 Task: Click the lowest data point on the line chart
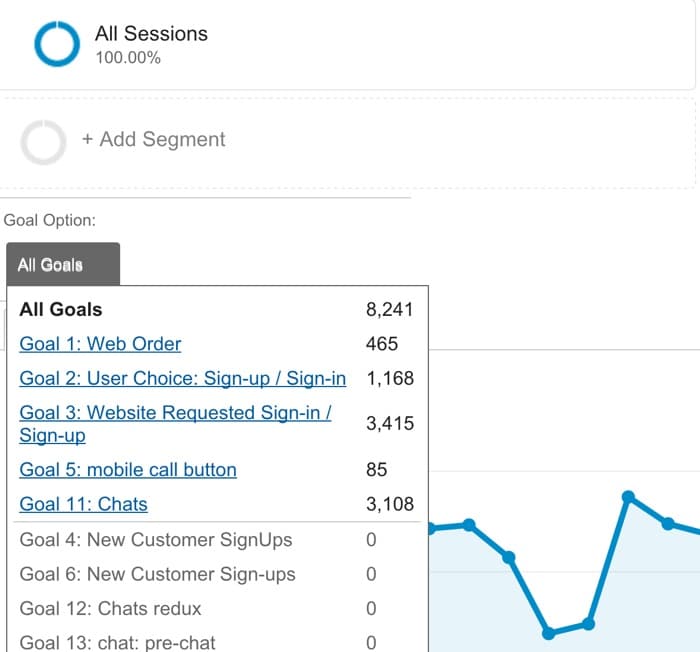(548, 633)
